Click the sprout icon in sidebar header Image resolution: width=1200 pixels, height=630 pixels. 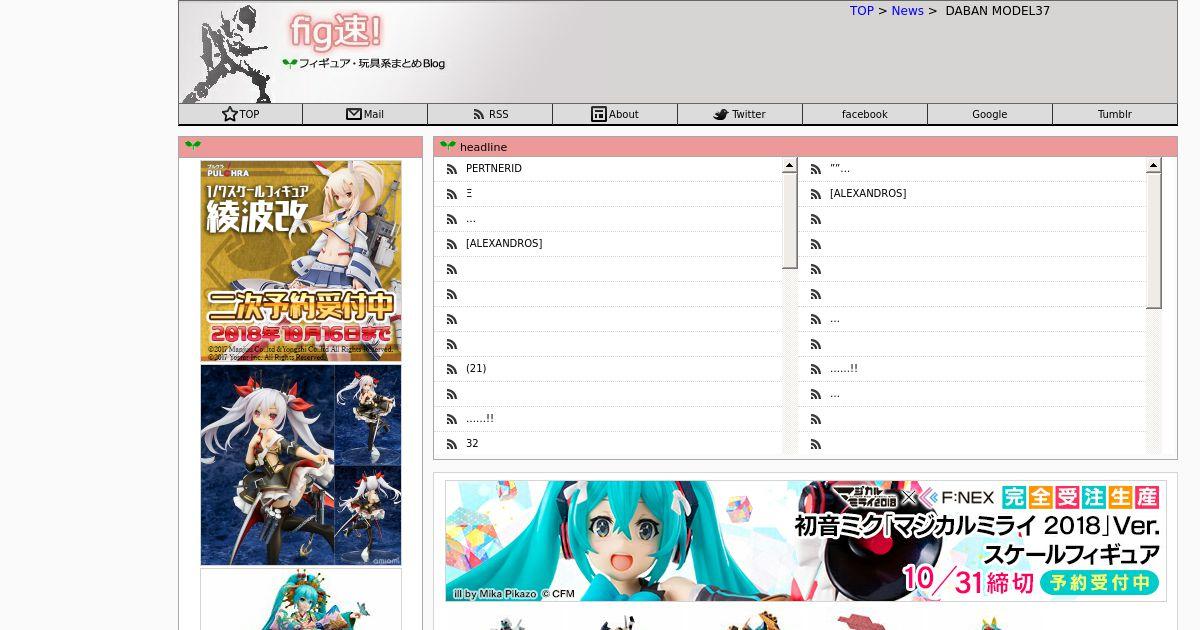(x=193, y=147)
